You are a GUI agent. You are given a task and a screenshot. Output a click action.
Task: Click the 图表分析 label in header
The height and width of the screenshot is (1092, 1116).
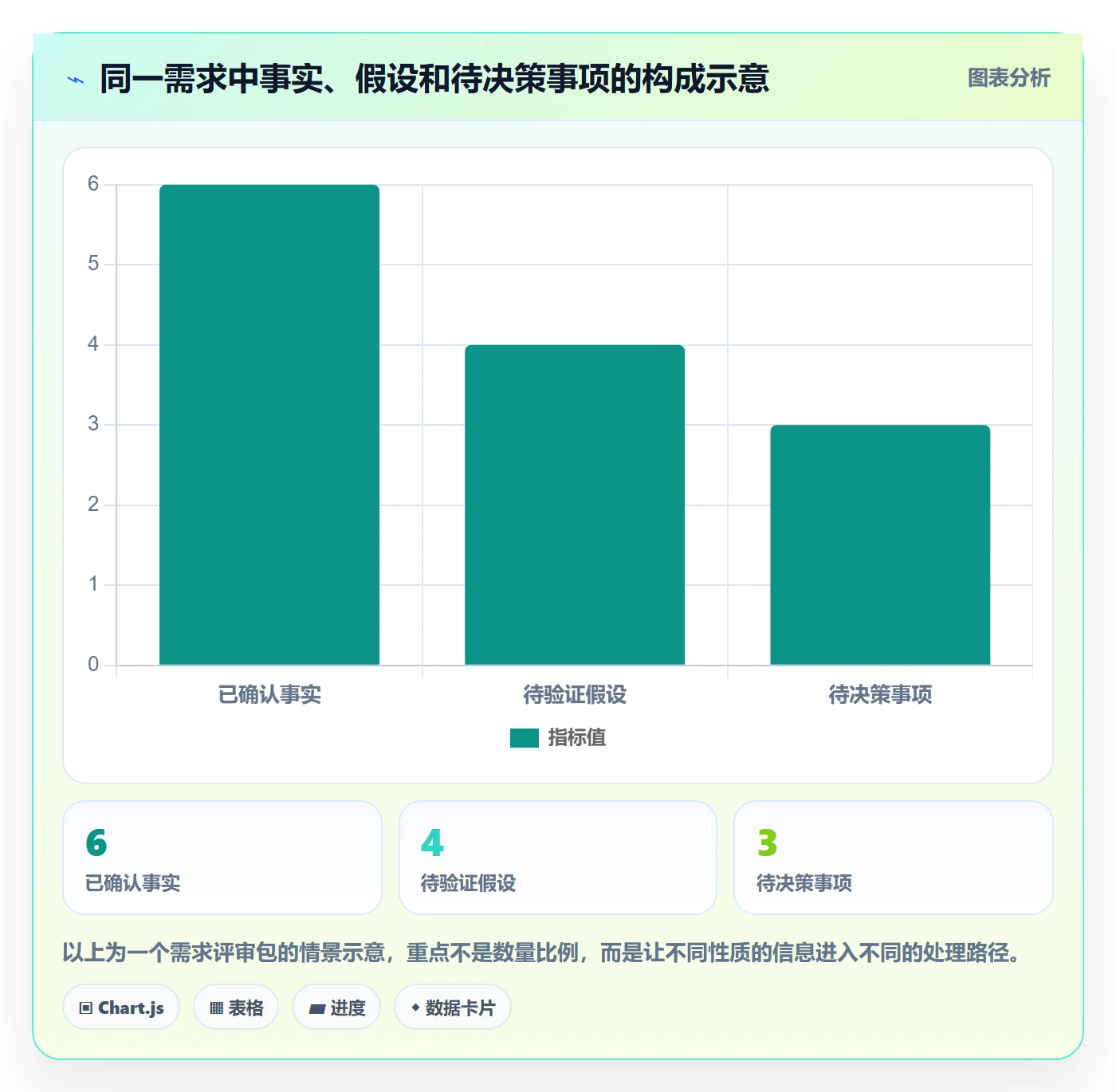pyautogui.click(x=1008, y=78)
